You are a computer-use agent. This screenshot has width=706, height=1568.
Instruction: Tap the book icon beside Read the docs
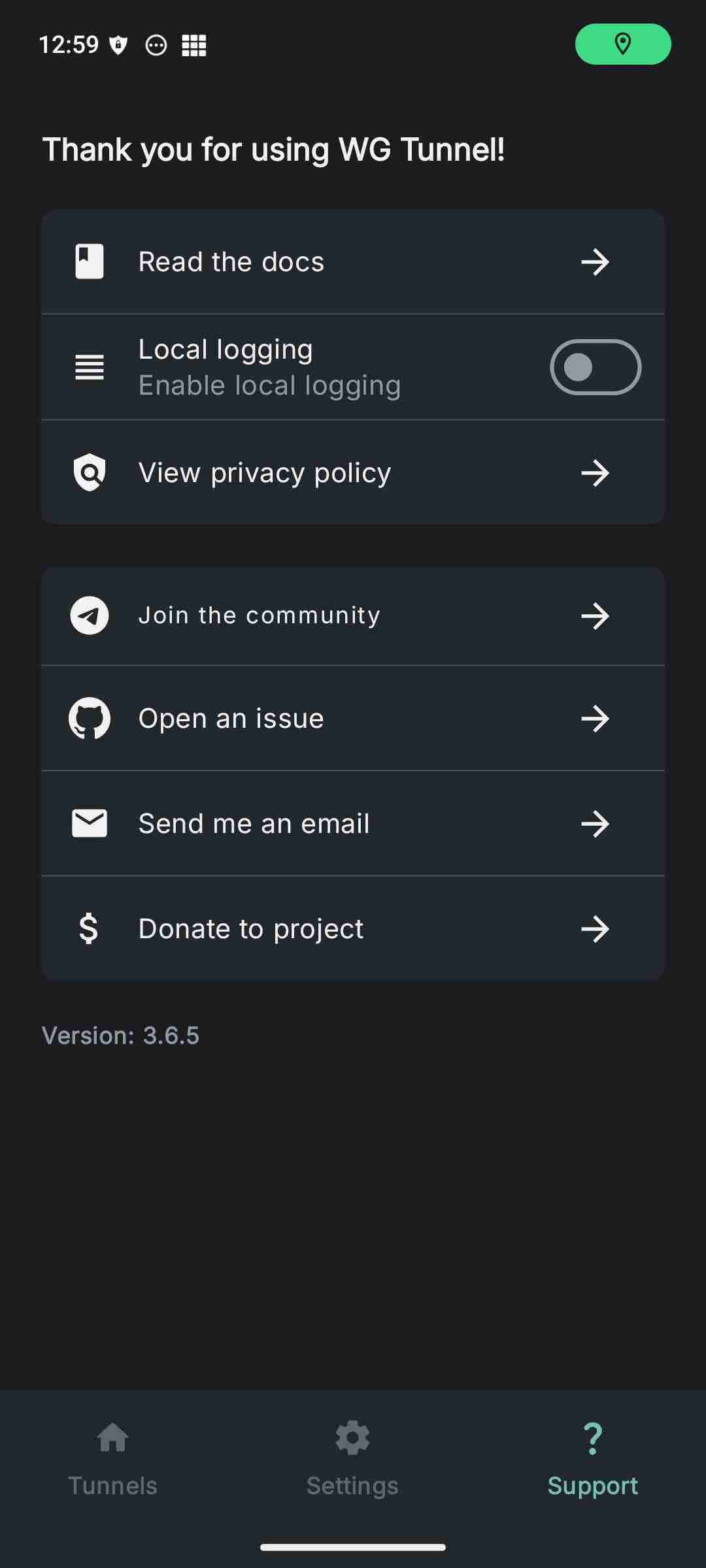[x=90, y=262]
